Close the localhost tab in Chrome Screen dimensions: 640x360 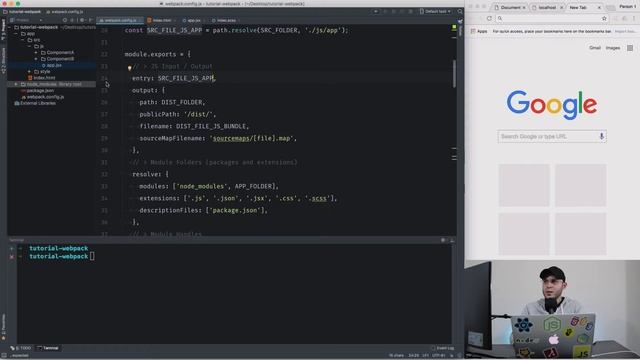pos(562,7)
